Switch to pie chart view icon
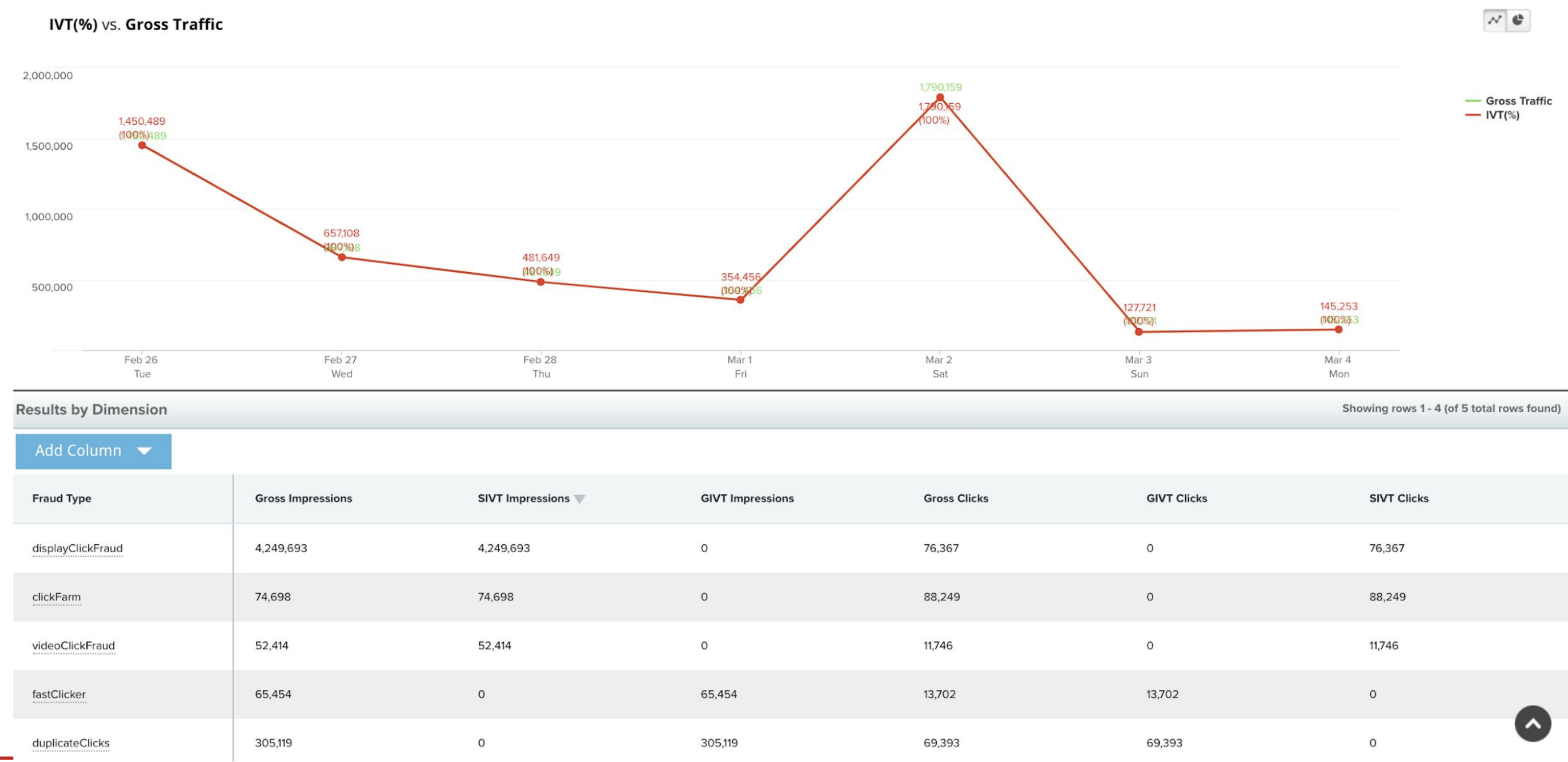The image size is (1568, 762). pyautogui.click(x=1518, y=21)
